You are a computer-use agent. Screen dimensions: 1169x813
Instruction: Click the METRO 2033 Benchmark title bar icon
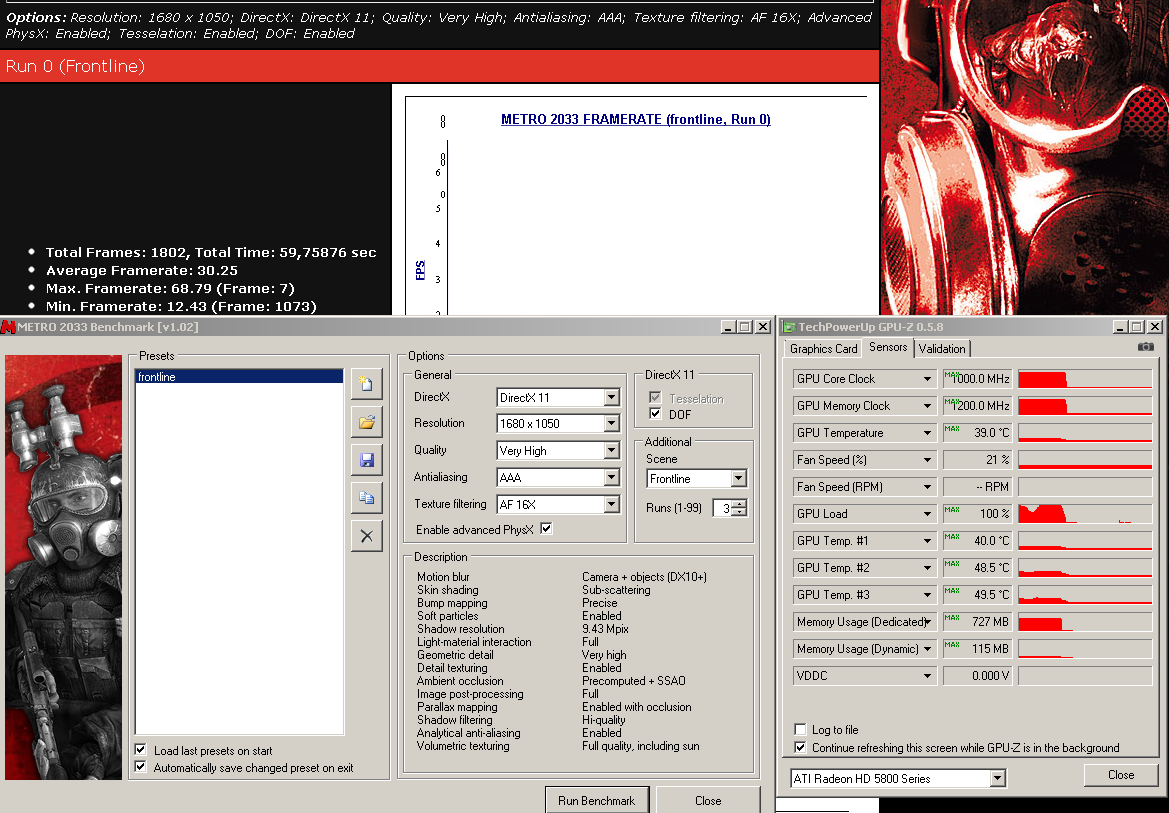point(8,327)
